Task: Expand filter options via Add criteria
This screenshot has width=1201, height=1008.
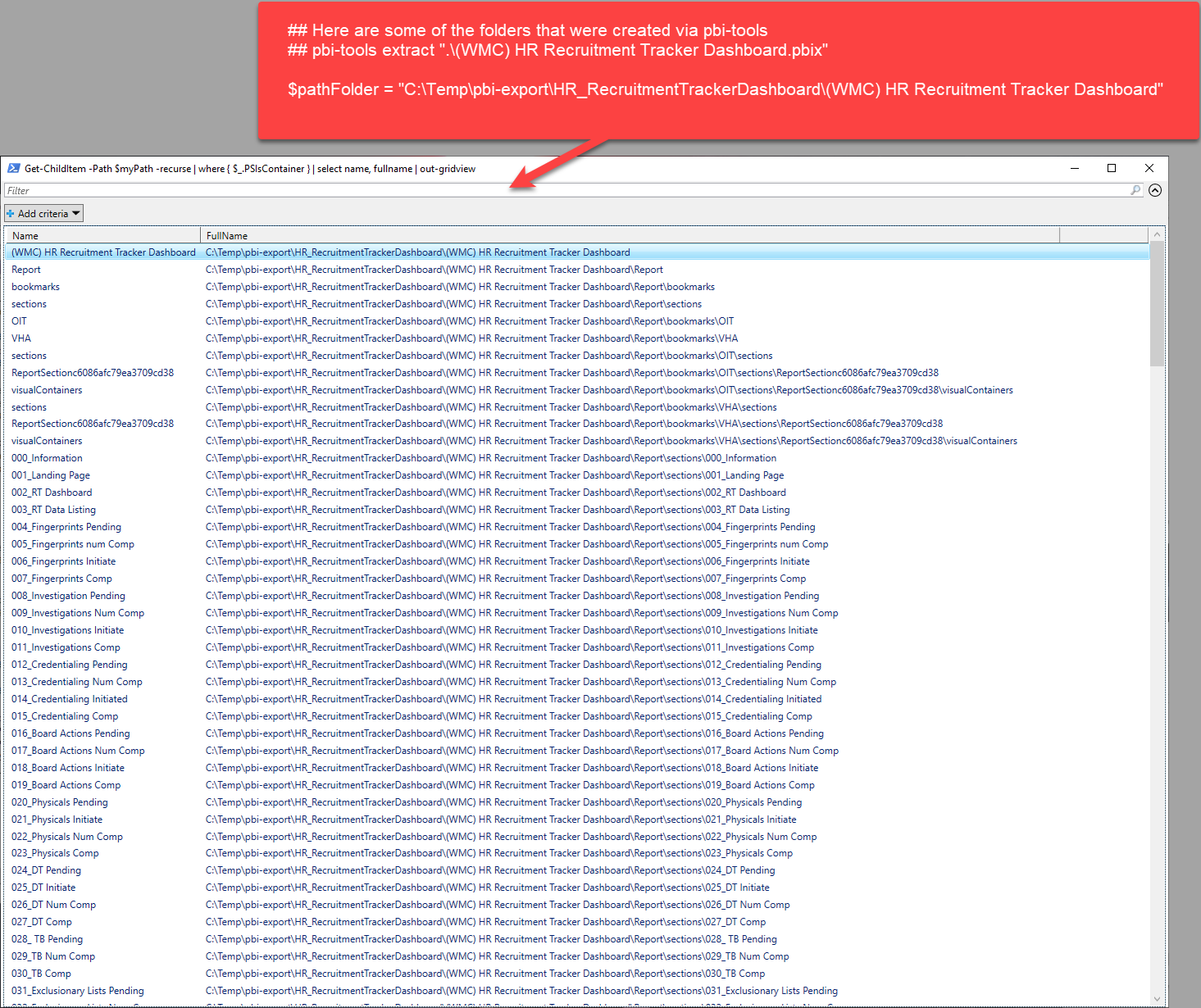Action: click(43, 212)
